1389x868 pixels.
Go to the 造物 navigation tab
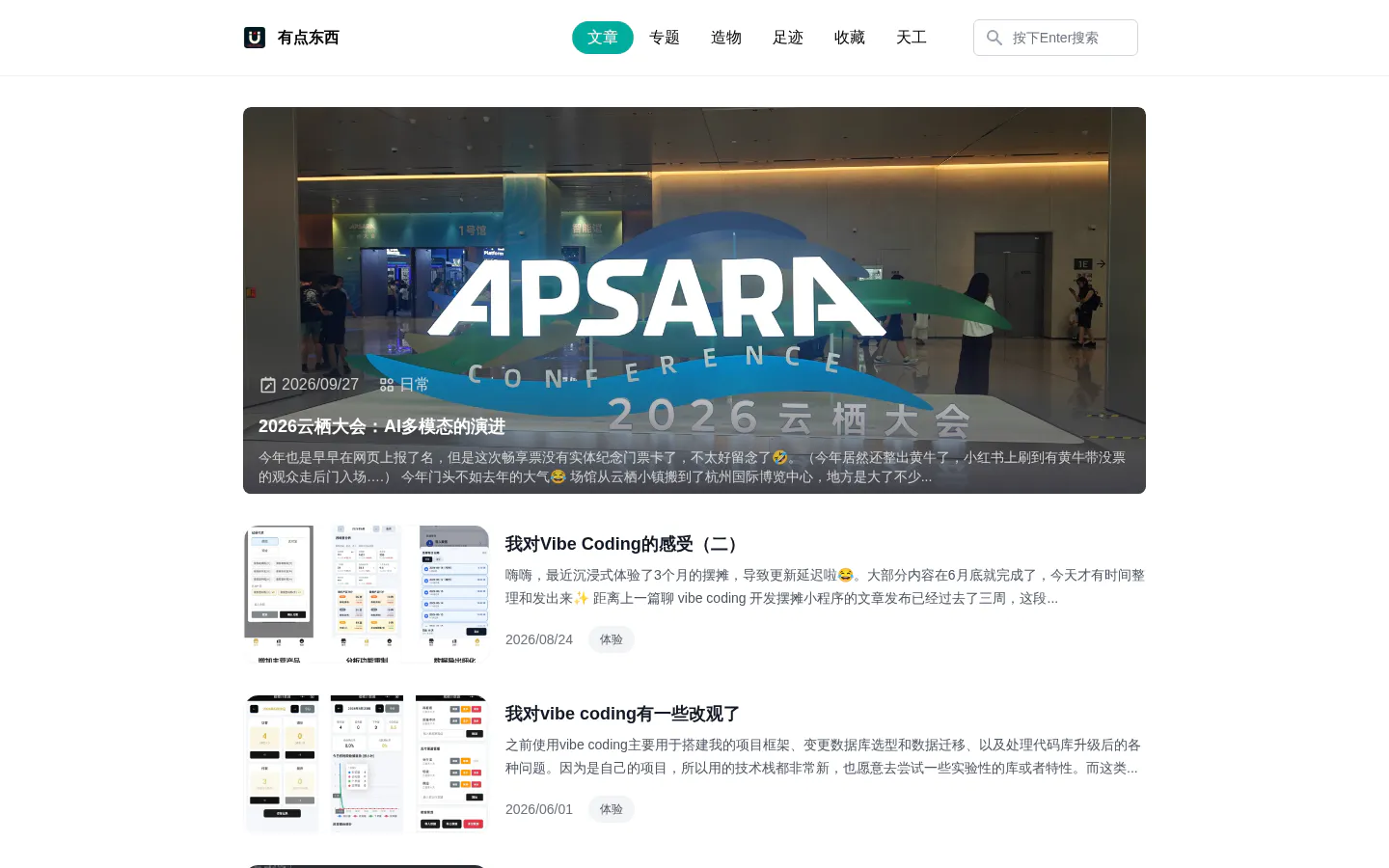tap(726, 38)
